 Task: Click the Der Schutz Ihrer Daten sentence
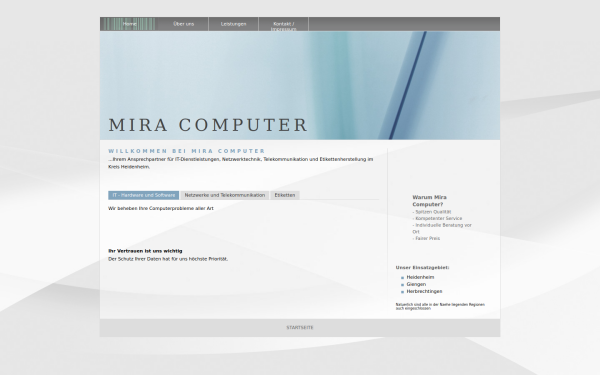[168, 259]
